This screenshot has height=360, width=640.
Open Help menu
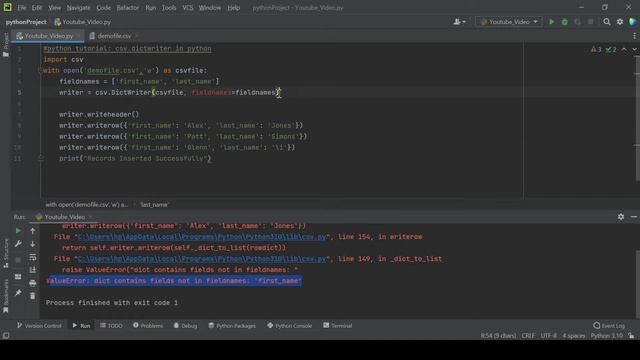coord(233,8)
